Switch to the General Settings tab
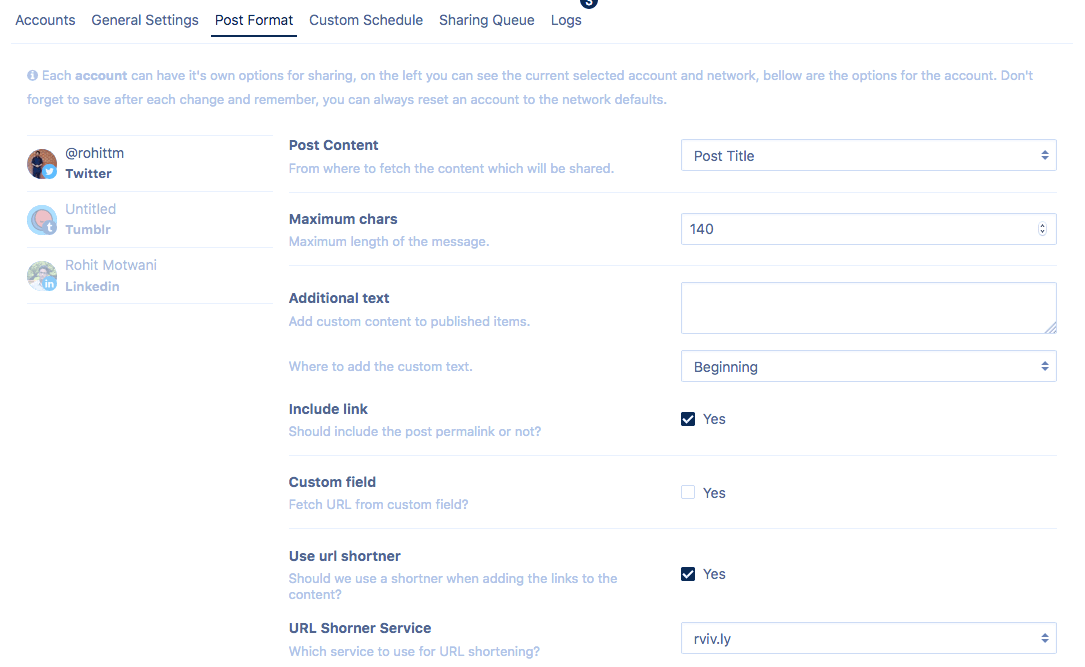Viewport: 1085px width, 667px height. coord(145,20)
